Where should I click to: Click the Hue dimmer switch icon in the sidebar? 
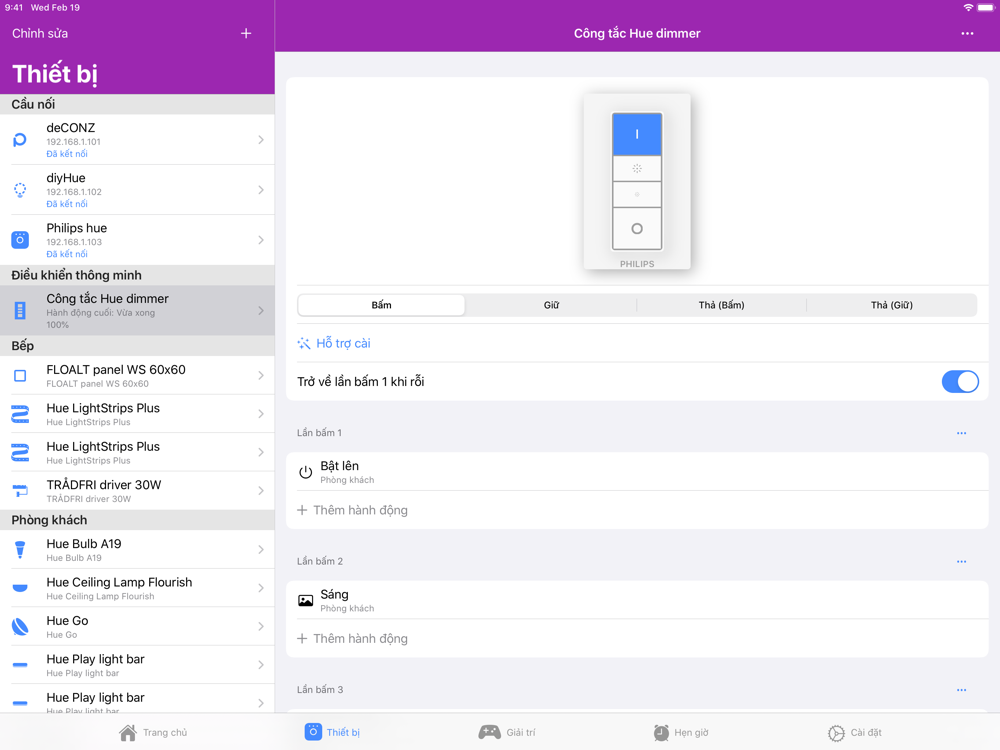(20, 311)
